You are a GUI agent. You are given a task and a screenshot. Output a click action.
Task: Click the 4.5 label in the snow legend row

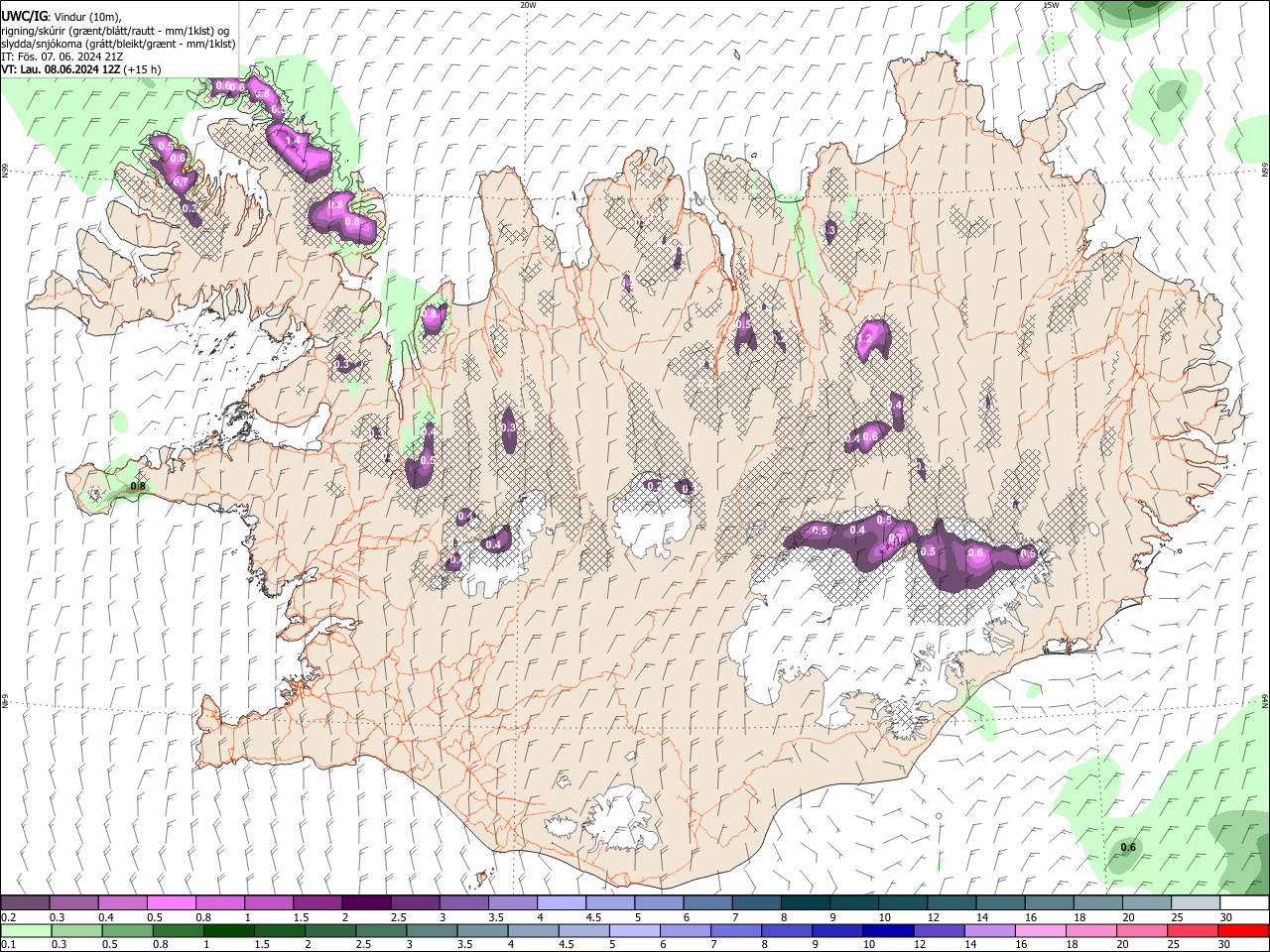click(593, 917)
